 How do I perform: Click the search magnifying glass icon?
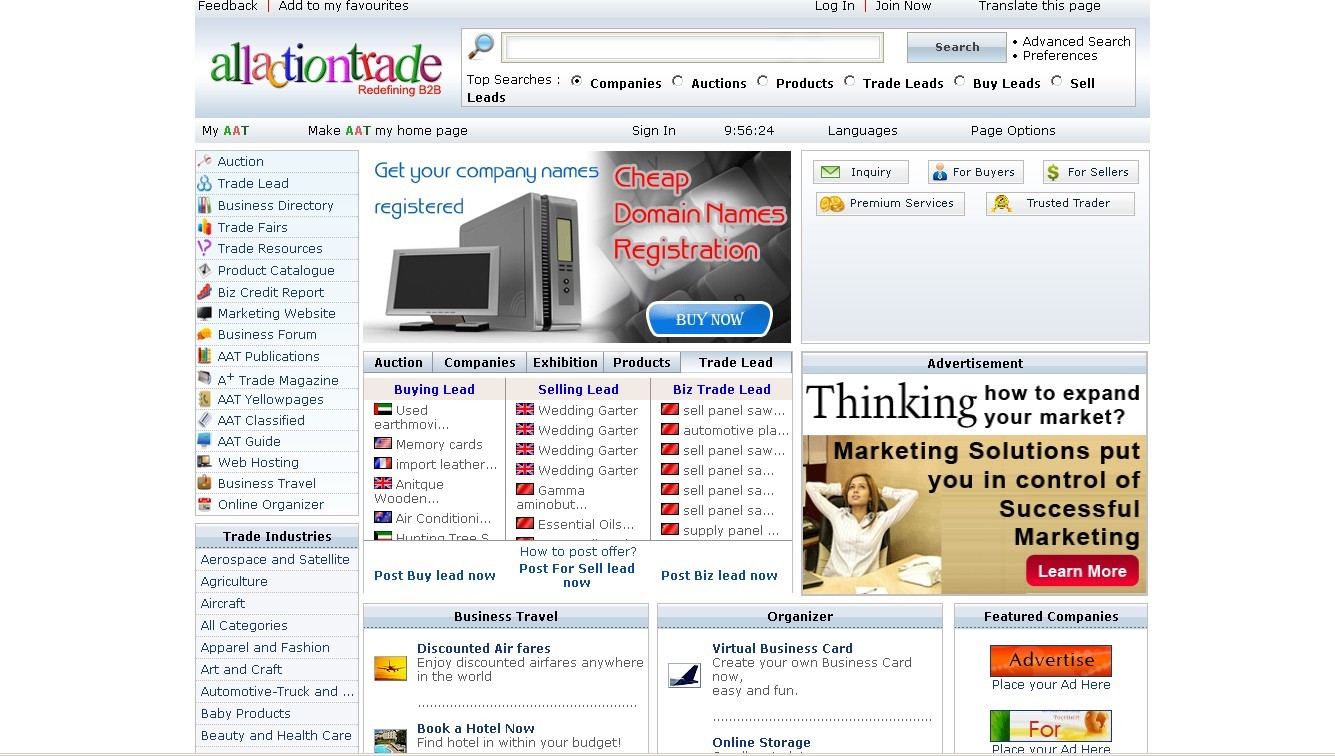click(x=481, y=46)
